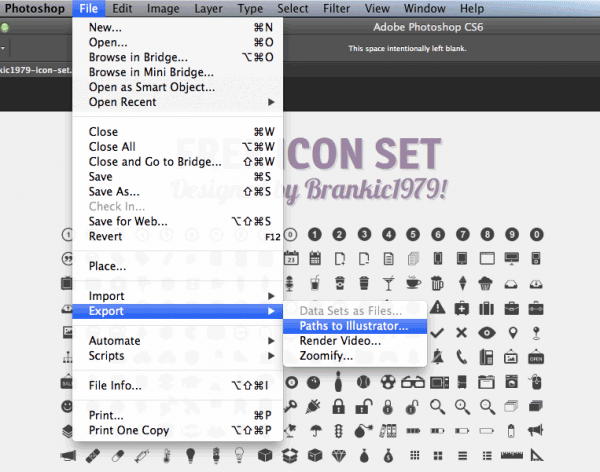
Task: Click the number 9 circle icon on canvas
Action: (512, 234)
